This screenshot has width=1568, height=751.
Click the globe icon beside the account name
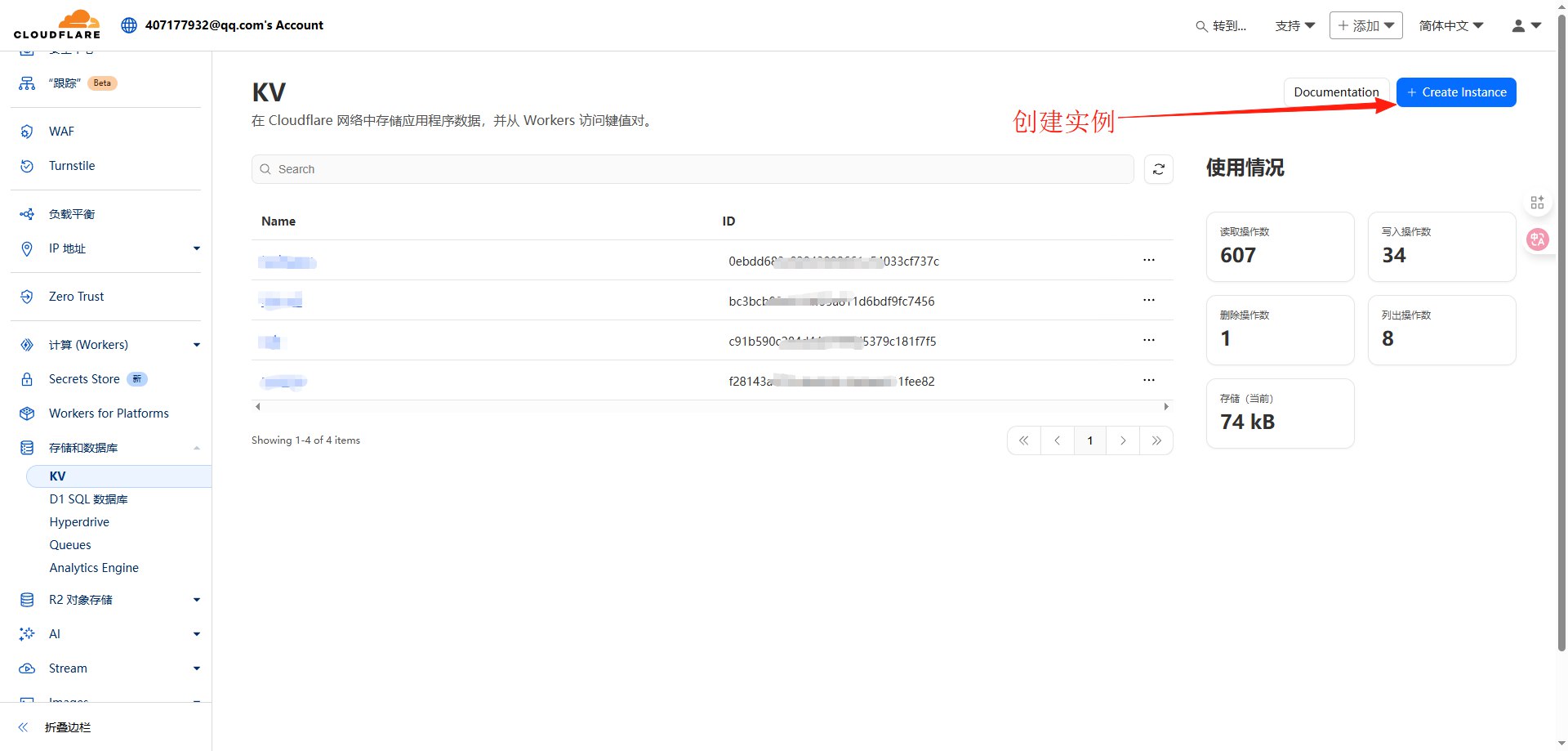(x=128, y=25)
